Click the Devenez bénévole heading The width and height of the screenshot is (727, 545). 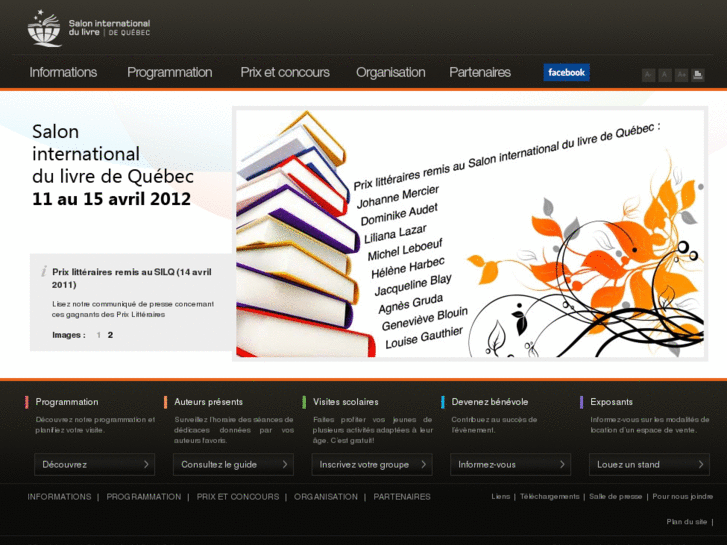(490, 402)
